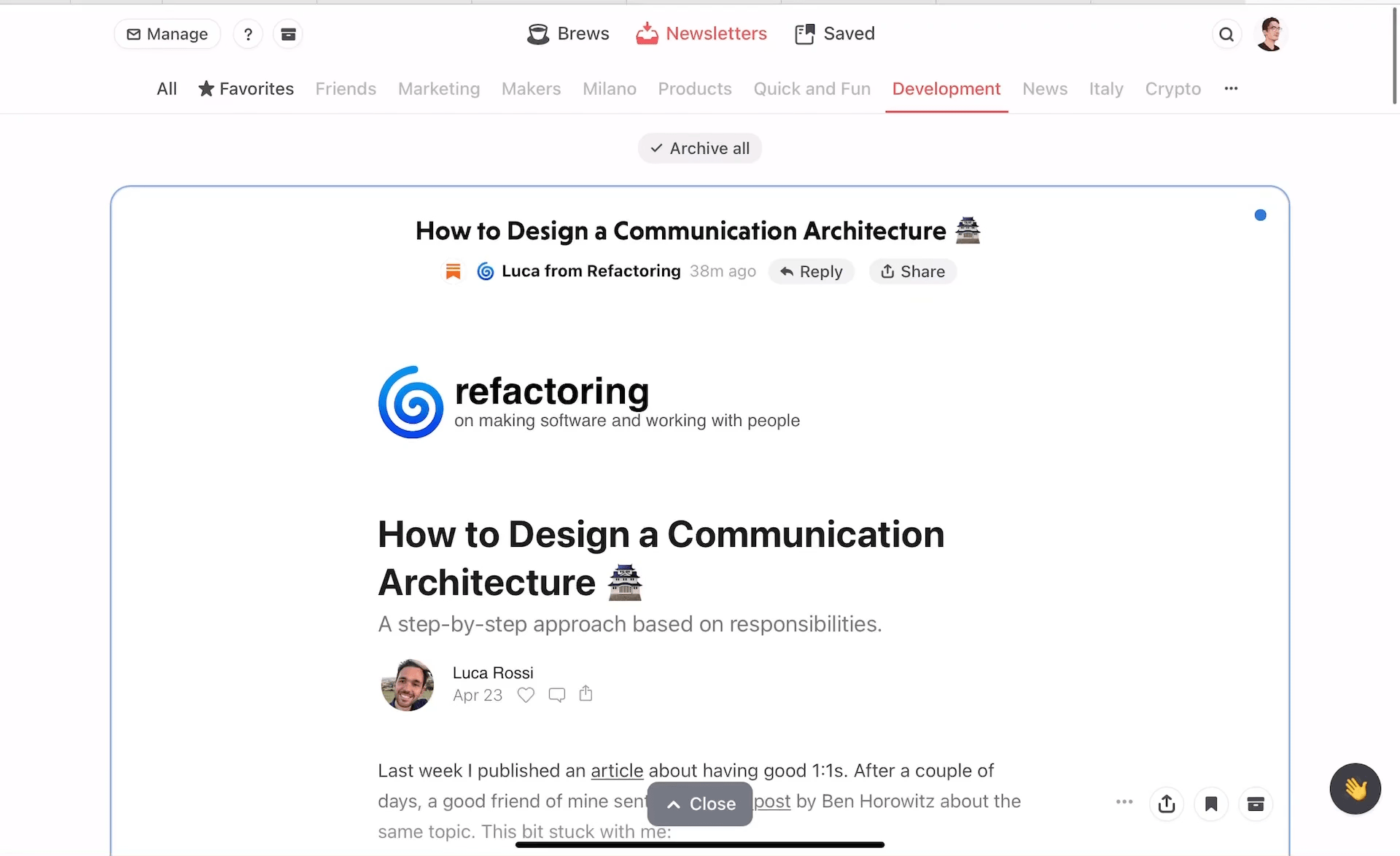Click the share icon next to Apr 23
The image size is (1400, 856).
586,693
